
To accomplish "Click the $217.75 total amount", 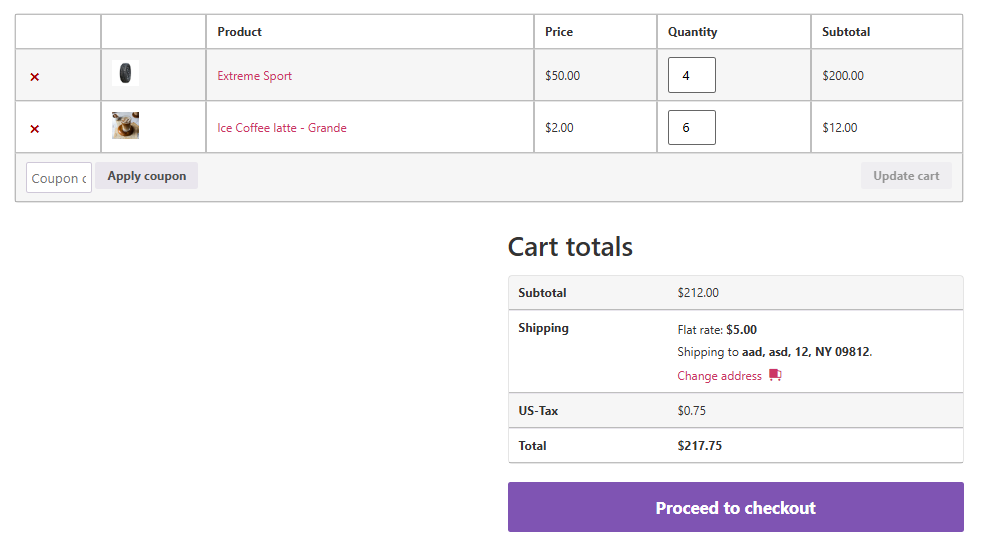I will pyautogui.click(x=699, y=446).
